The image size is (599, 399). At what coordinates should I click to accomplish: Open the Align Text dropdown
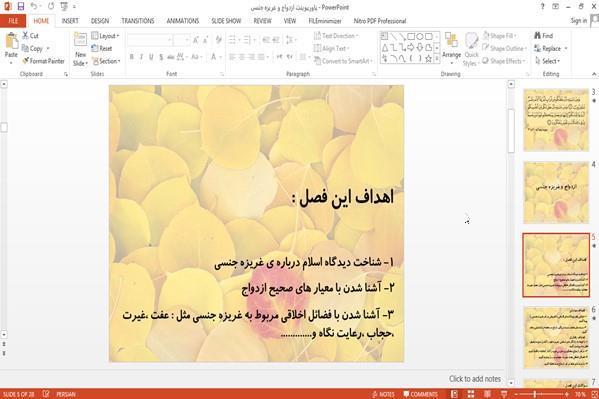tap(331, 49)
